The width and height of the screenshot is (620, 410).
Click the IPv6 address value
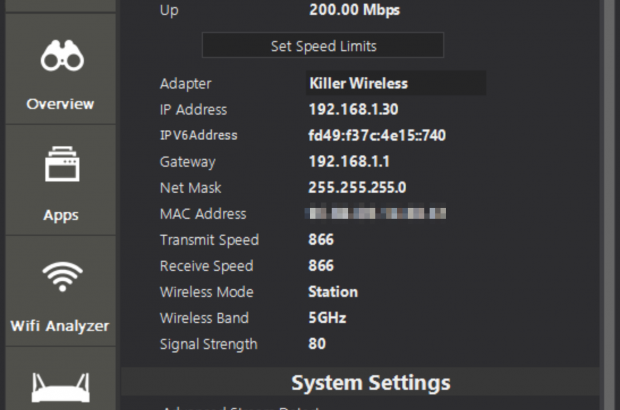coord(376,136)
